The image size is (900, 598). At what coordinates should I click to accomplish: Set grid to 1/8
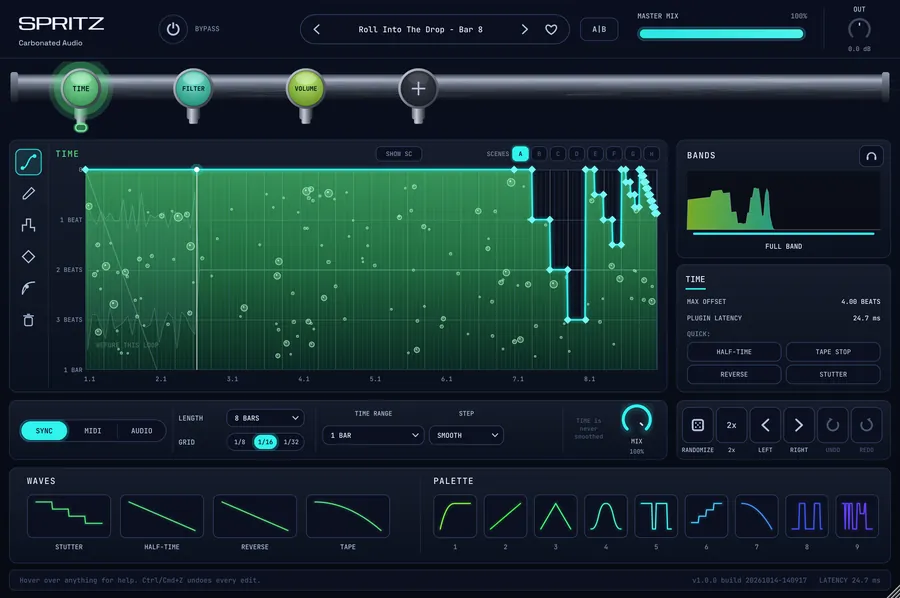click(x=240, y=442)
